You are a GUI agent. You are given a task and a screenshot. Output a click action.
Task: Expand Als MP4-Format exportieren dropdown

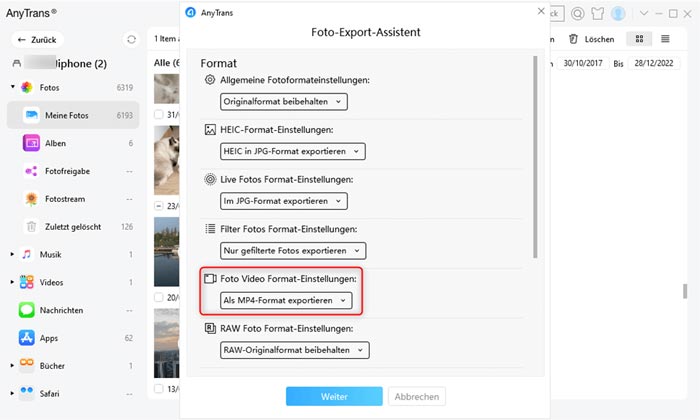click(286, 300)
